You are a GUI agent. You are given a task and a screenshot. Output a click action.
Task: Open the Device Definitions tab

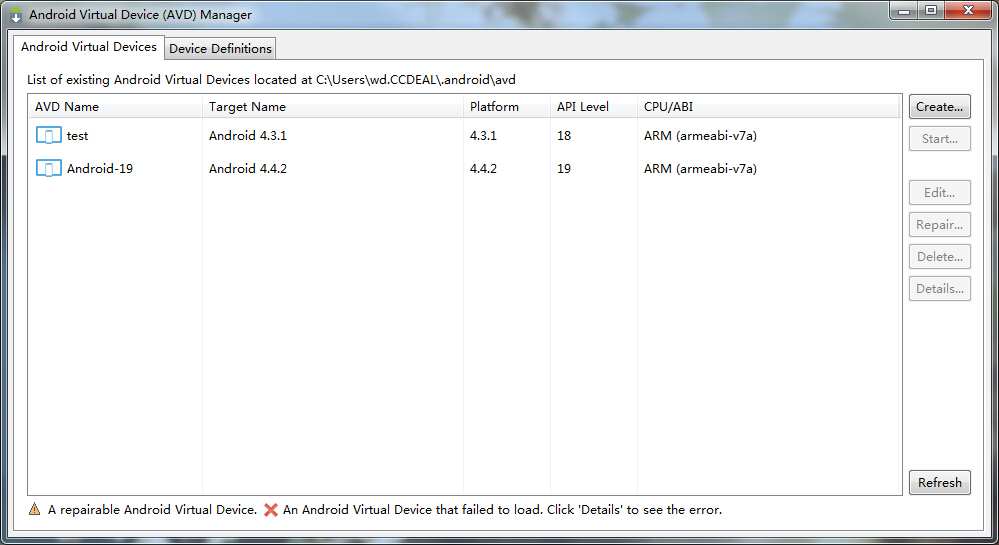[x=220, y=48]
